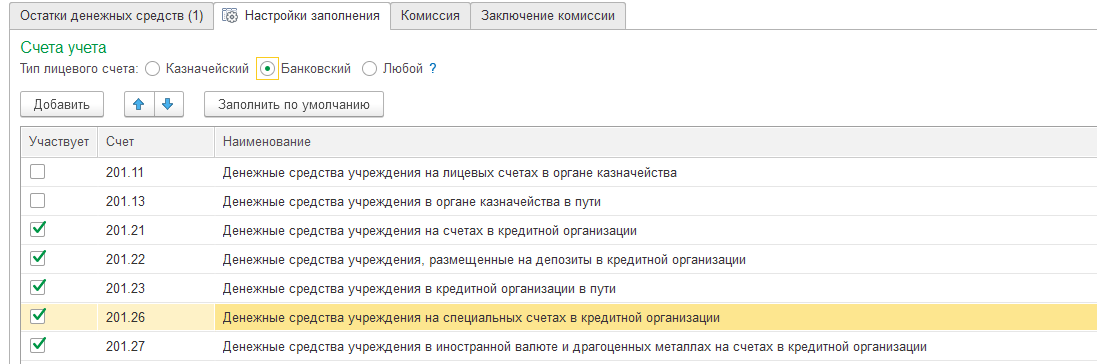Click the Счет column header
Viewport: 1097px width, 364px height.
pyautogui.click(x=156, y=142)
